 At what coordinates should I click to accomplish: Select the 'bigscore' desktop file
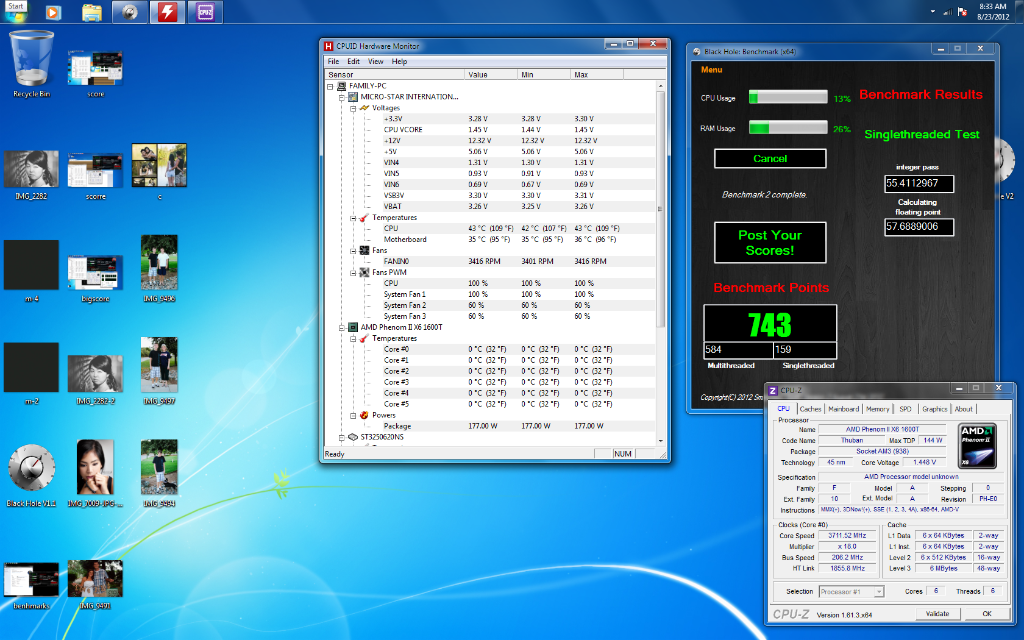click(95, 279)
